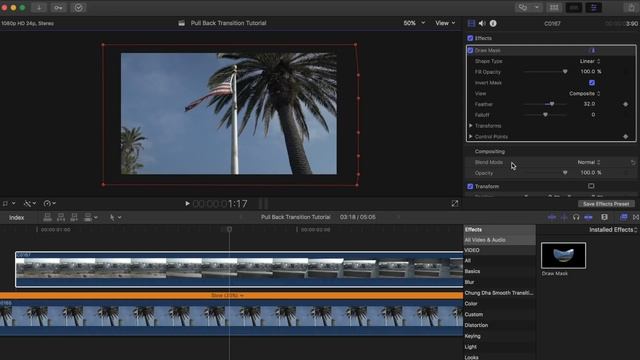Toggle the Transitions browser icon
The width and height of the screenshot is (640, 360).
pos(636,217)
